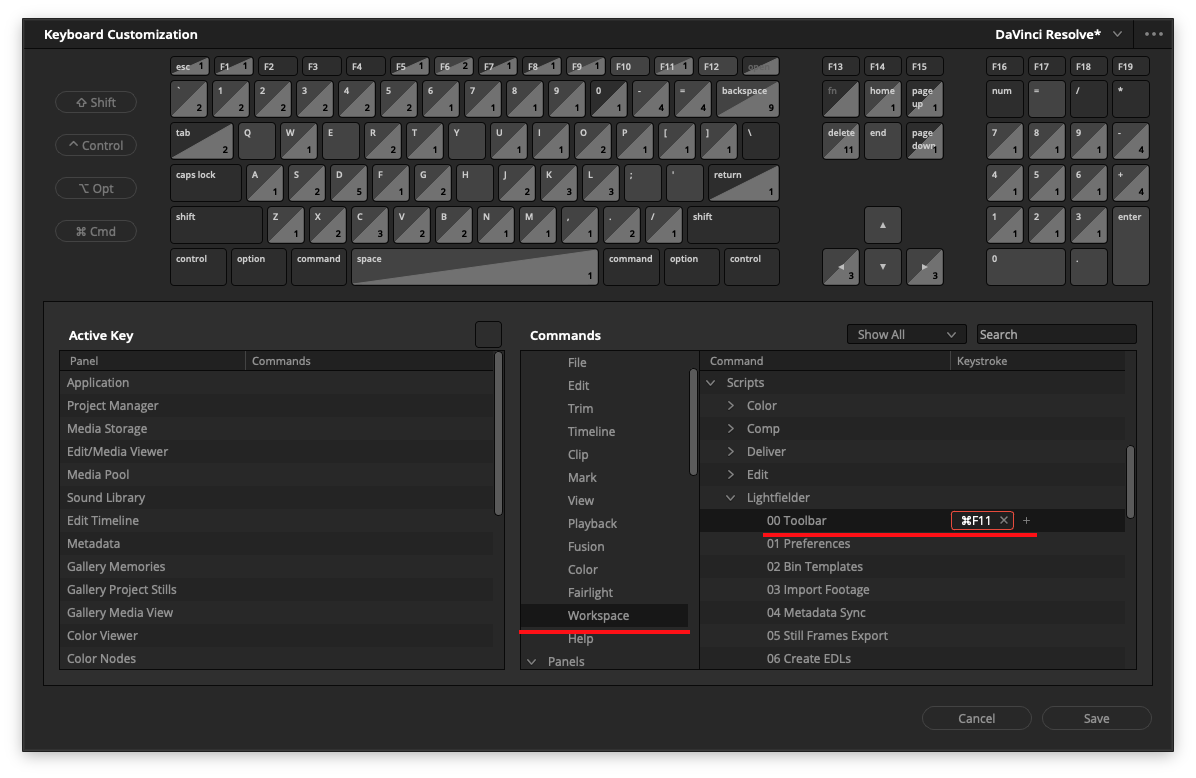Click the up arrow key on virtual keyboard
Viewport: 1196px width, 778px height.
(x=883, y=225)
